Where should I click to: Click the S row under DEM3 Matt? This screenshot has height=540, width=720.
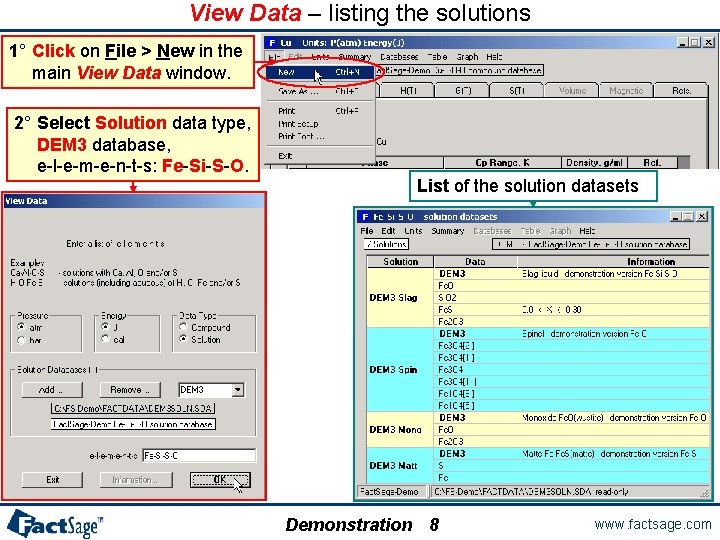(x=572, y=466)
